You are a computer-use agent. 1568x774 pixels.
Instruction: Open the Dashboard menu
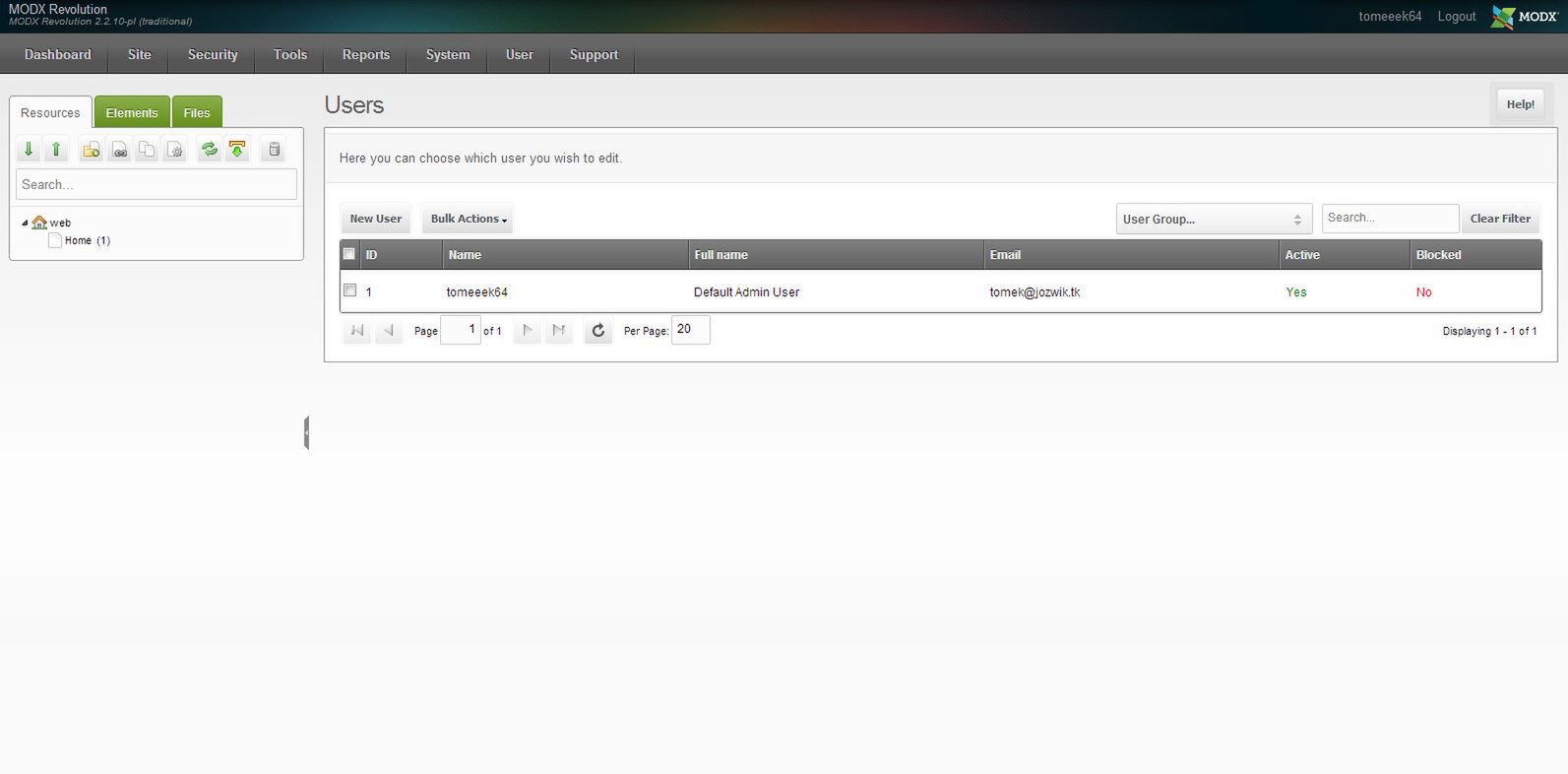[57, 54]
